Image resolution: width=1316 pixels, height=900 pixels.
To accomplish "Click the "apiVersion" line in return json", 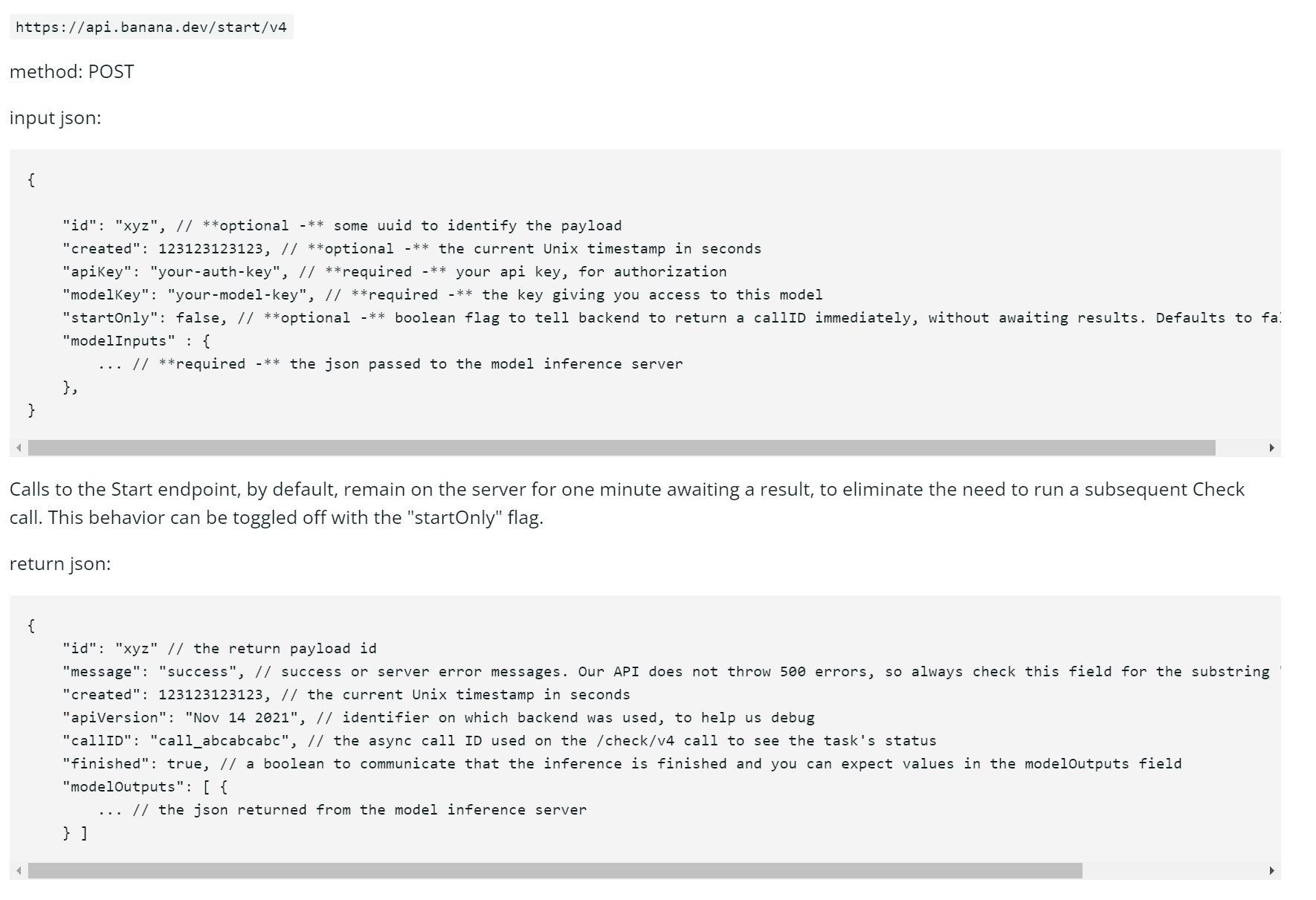I will click(439, 717).
